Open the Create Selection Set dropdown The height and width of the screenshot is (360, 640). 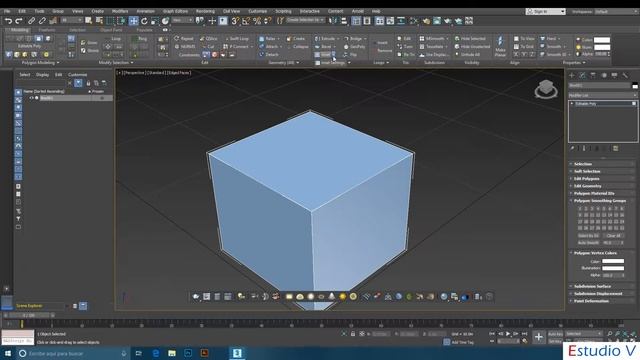tap(305, 20)
